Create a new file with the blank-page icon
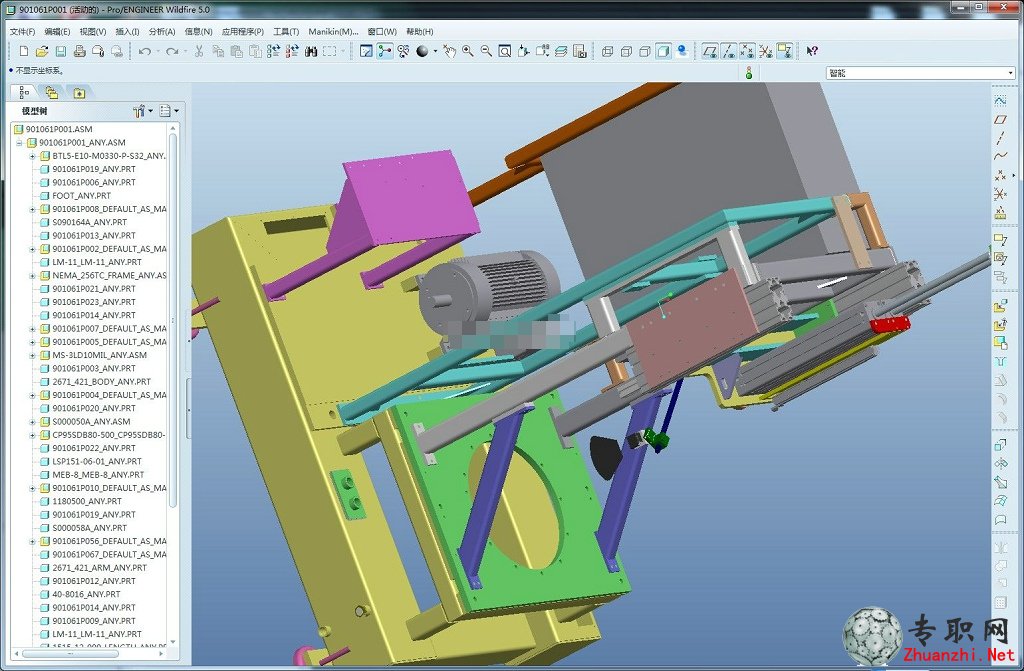The width and height of the screenshot is (1024, 671). pyautogui.click(x=24, y=51)
